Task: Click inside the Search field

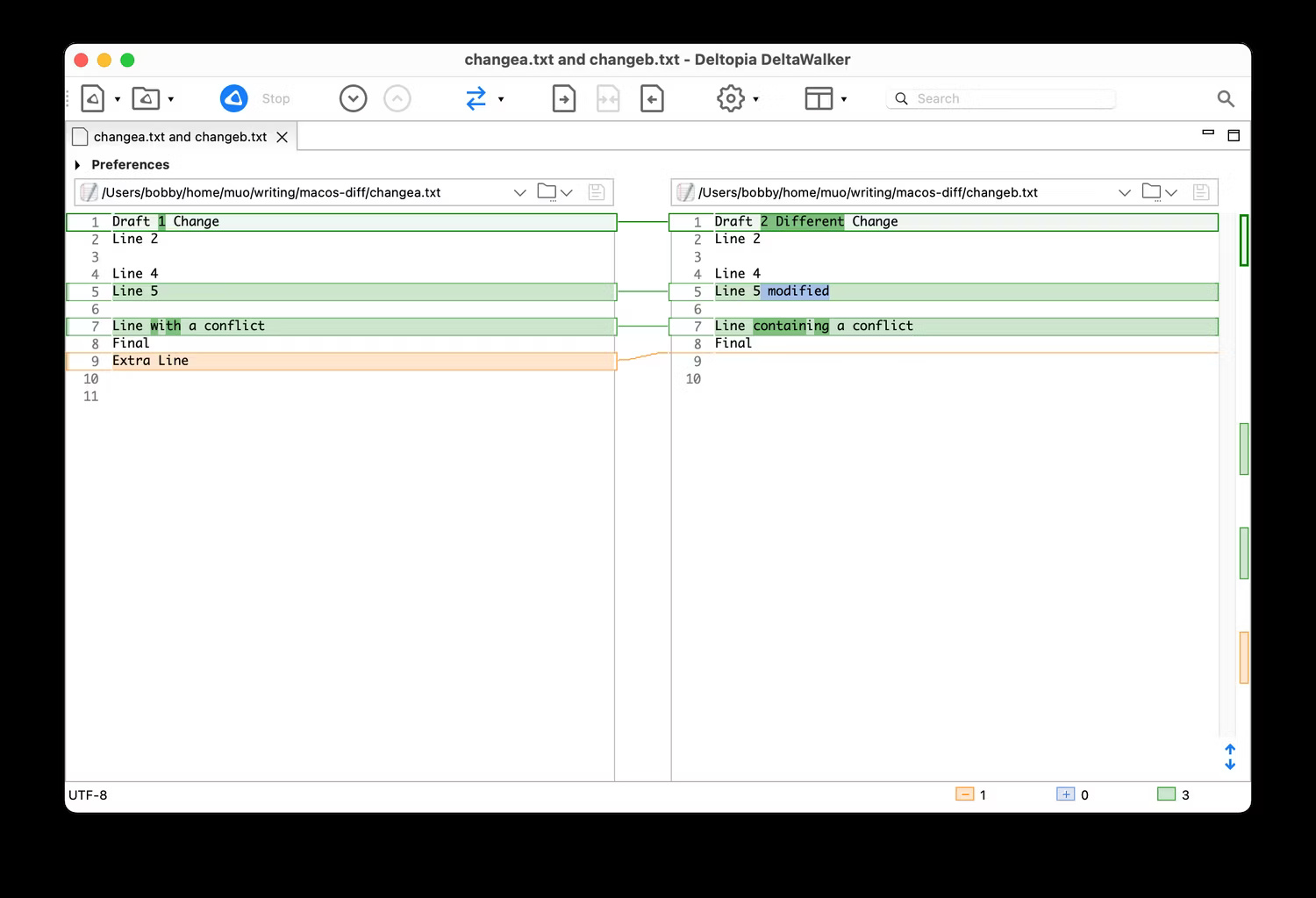Action: 1000,98
